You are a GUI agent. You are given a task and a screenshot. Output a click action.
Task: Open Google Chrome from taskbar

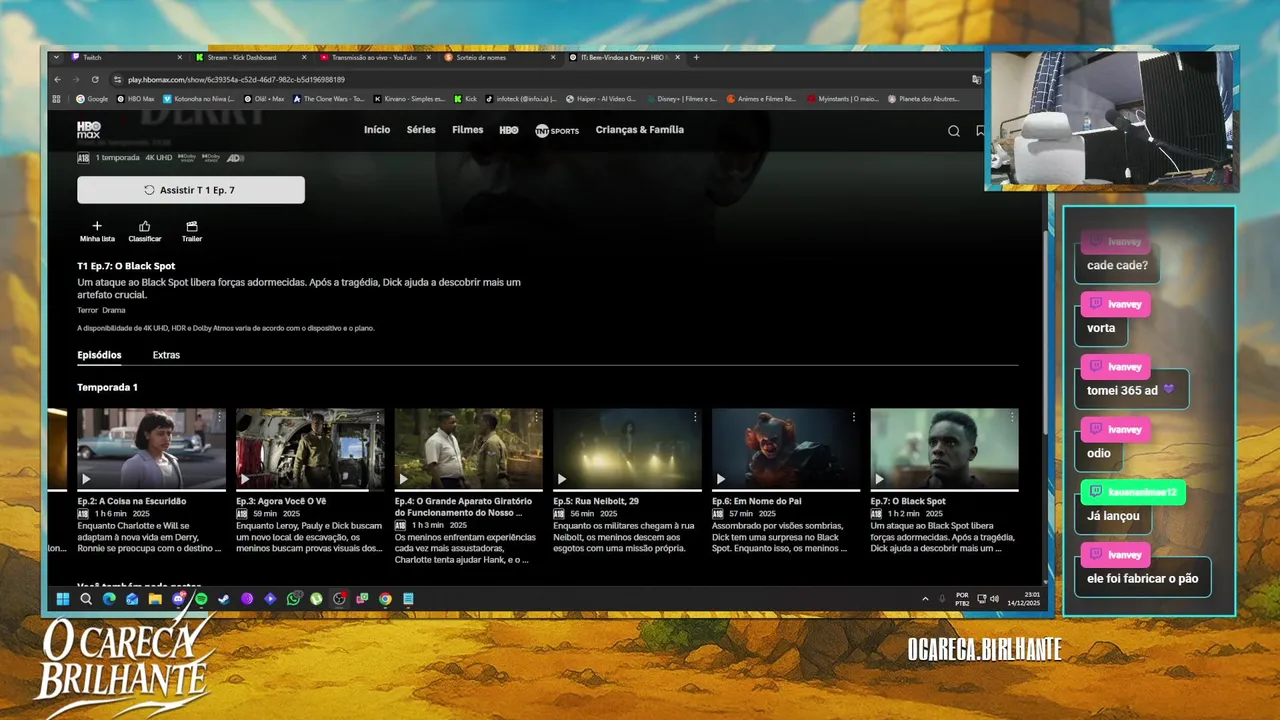tap(385, 599)
